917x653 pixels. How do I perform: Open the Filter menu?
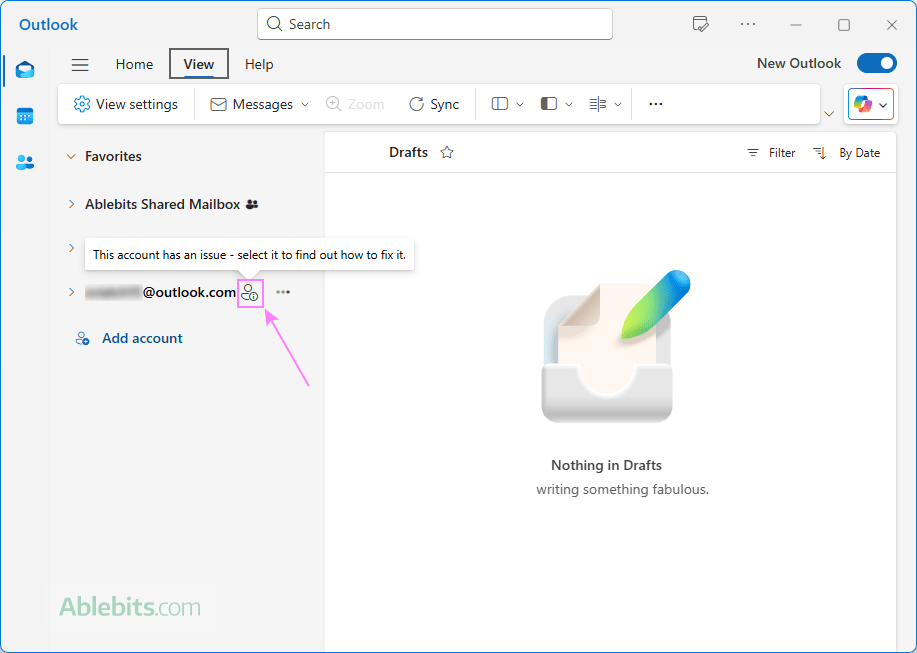[x=771, y=153]
